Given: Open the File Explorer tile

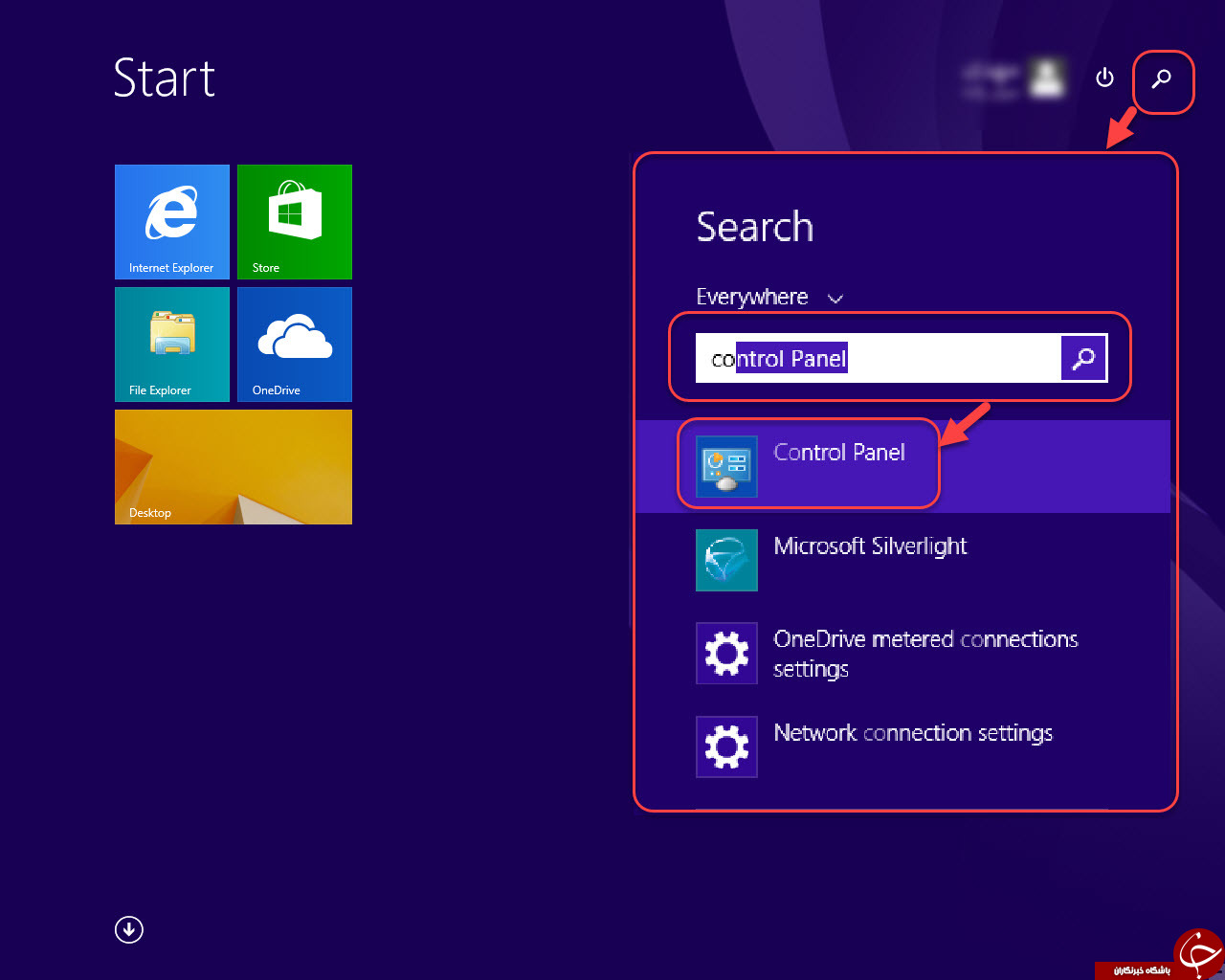Looking at the screenshot, I should (172, 345).
